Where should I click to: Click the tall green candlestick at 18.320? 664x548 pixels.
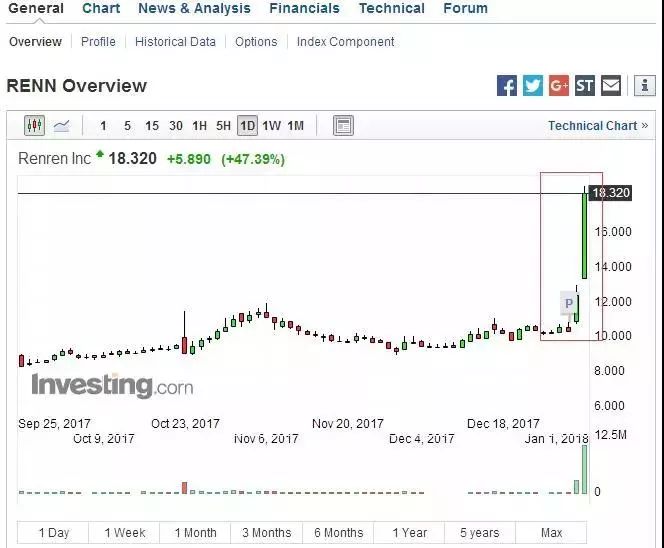coord(584,235)
